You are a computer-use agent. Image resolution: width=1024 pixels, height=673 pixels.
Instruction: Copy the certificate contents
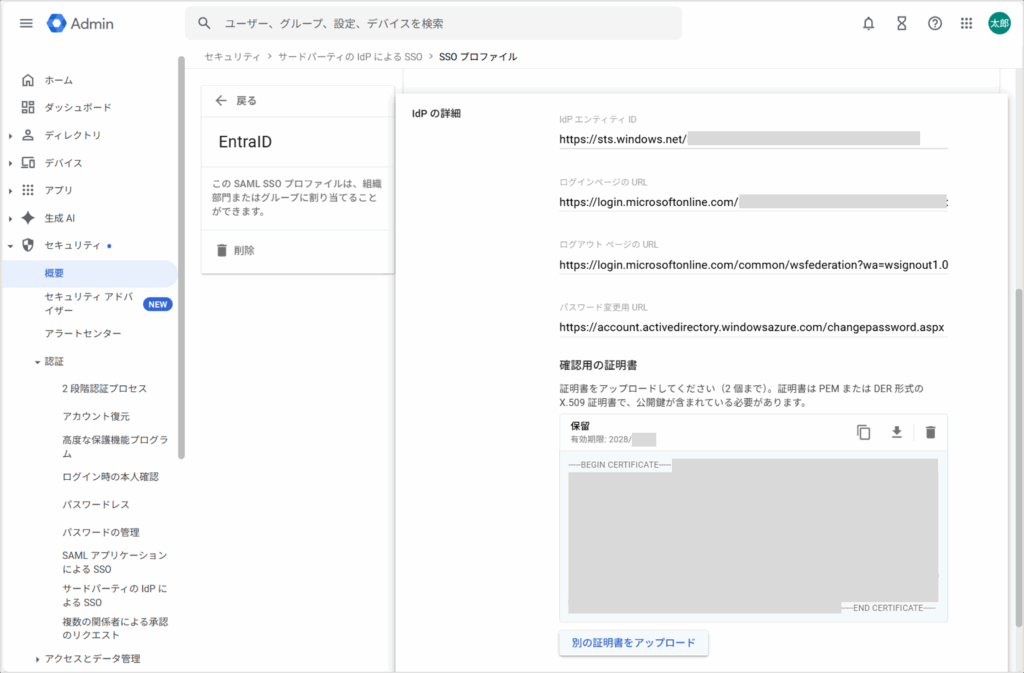point(864,432)
